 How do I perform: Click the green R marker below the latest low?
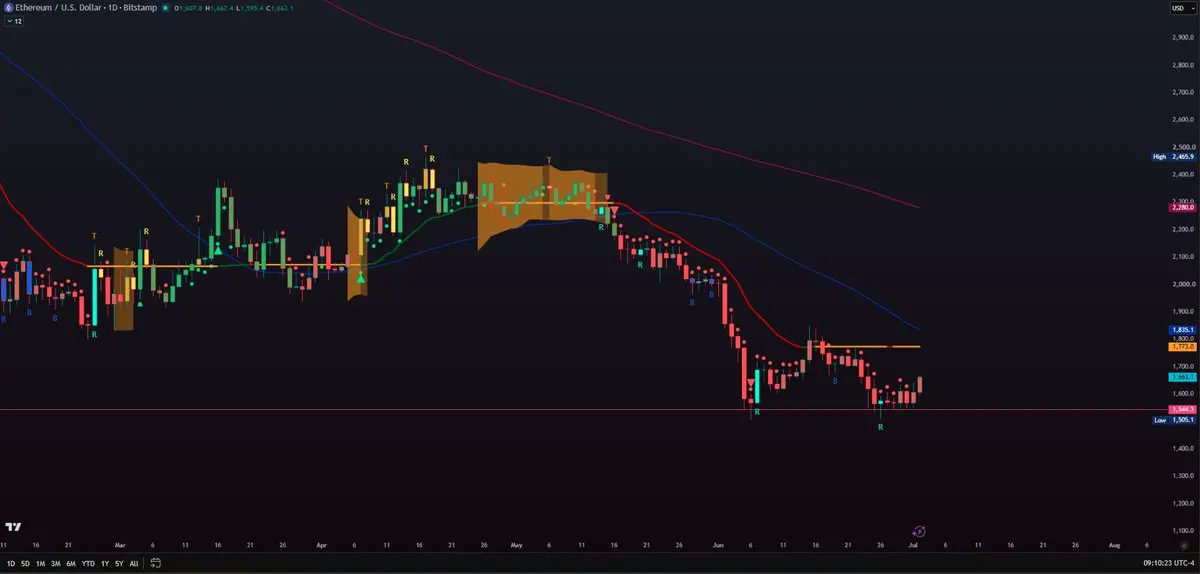tap(880, 427)
